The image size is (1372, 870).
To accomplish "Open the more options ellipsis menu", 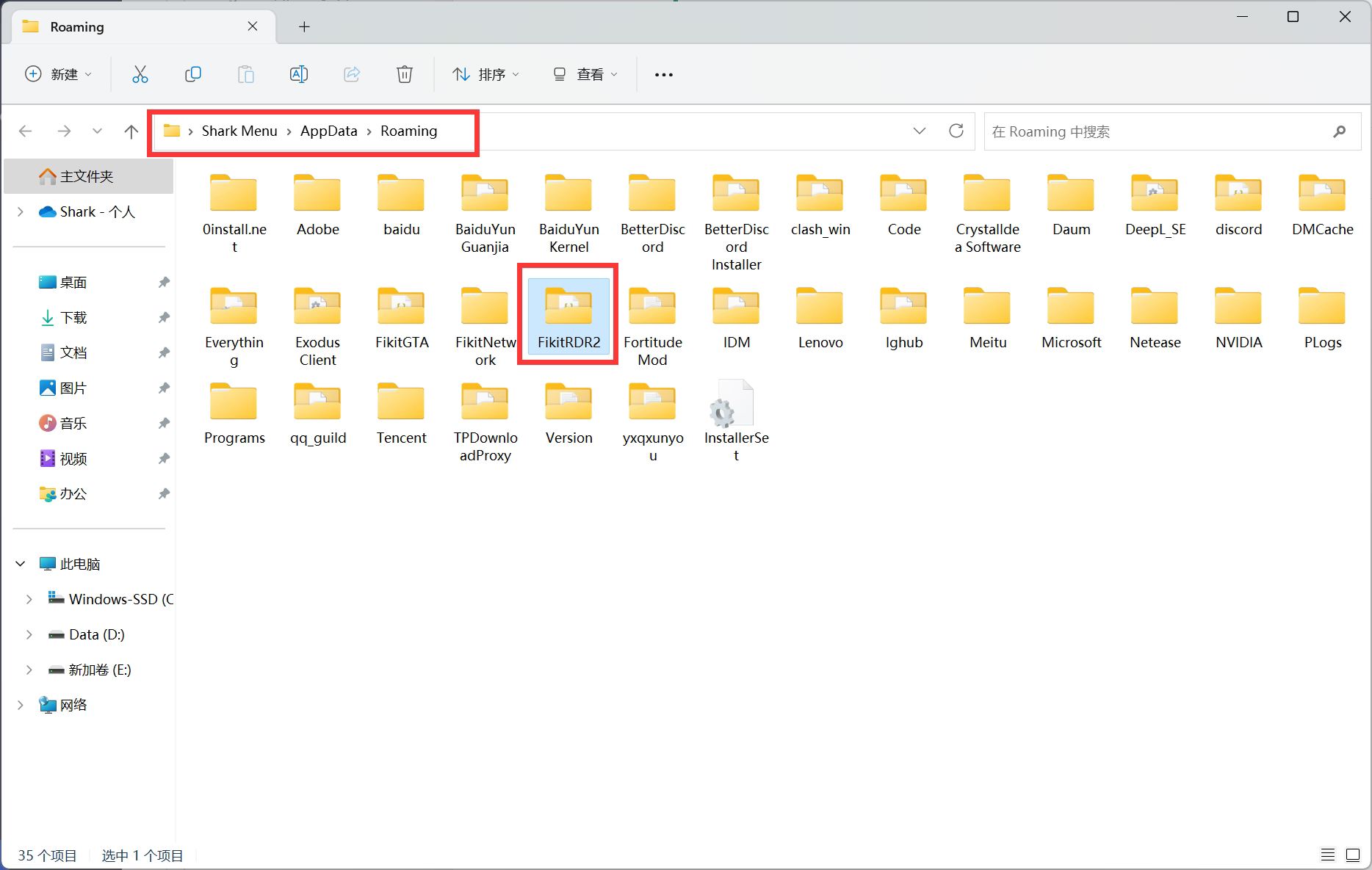I will [663, 74].
